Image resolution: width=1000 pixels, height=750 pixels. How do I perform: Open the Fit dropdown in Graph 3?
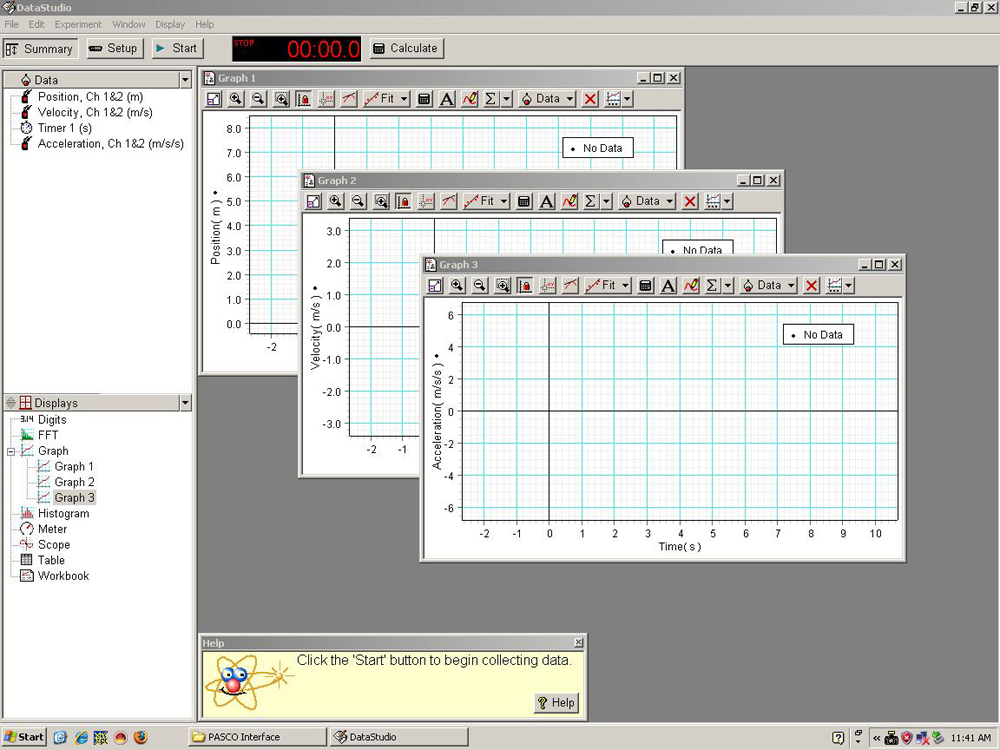click(607, 286)
